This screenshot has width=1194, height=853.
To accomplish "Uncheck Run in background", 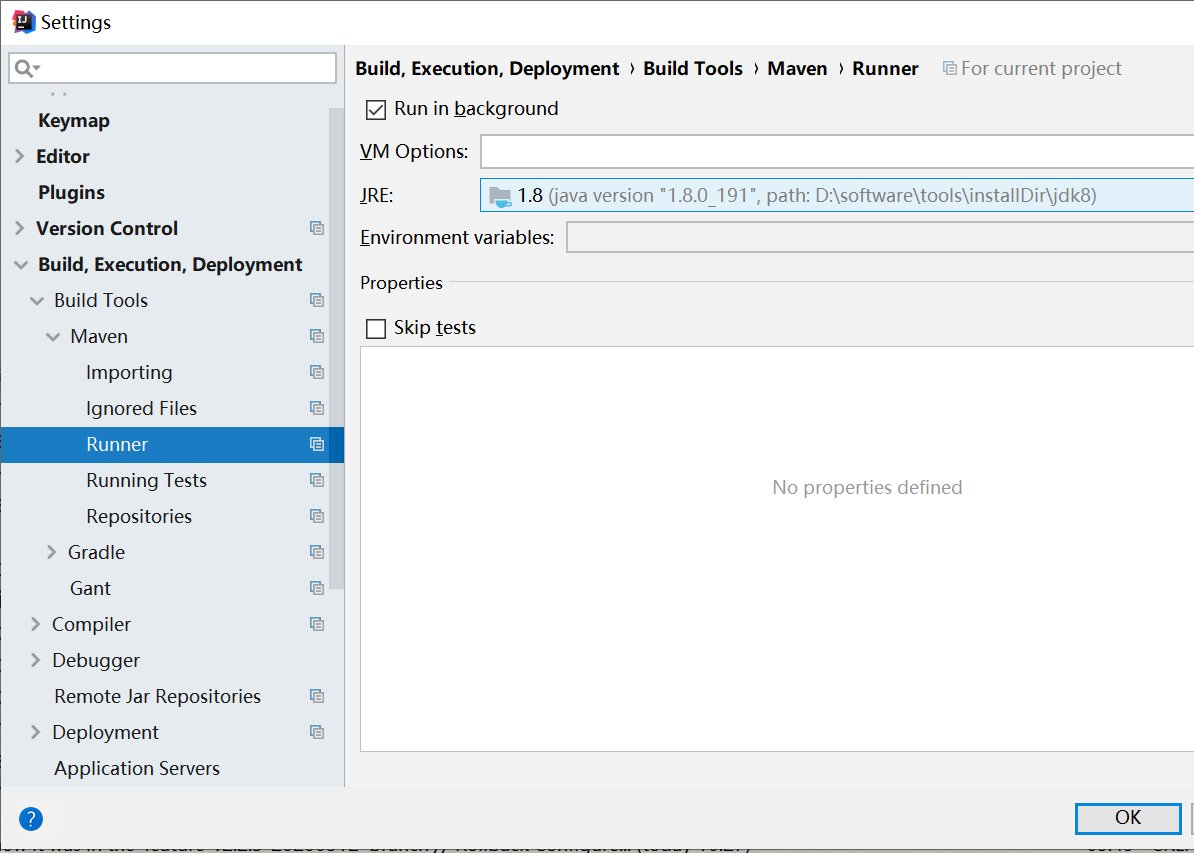I will coord(376,110).
